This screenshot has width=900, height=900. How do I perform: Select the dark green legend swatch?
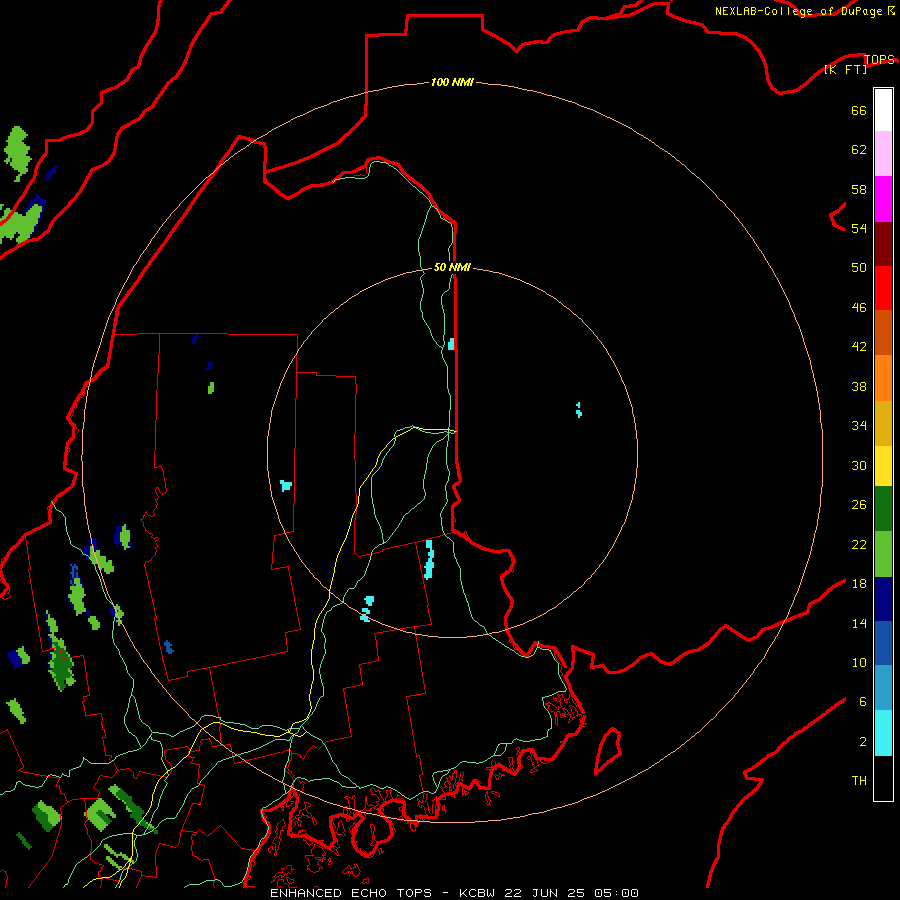tap(883, 509)
